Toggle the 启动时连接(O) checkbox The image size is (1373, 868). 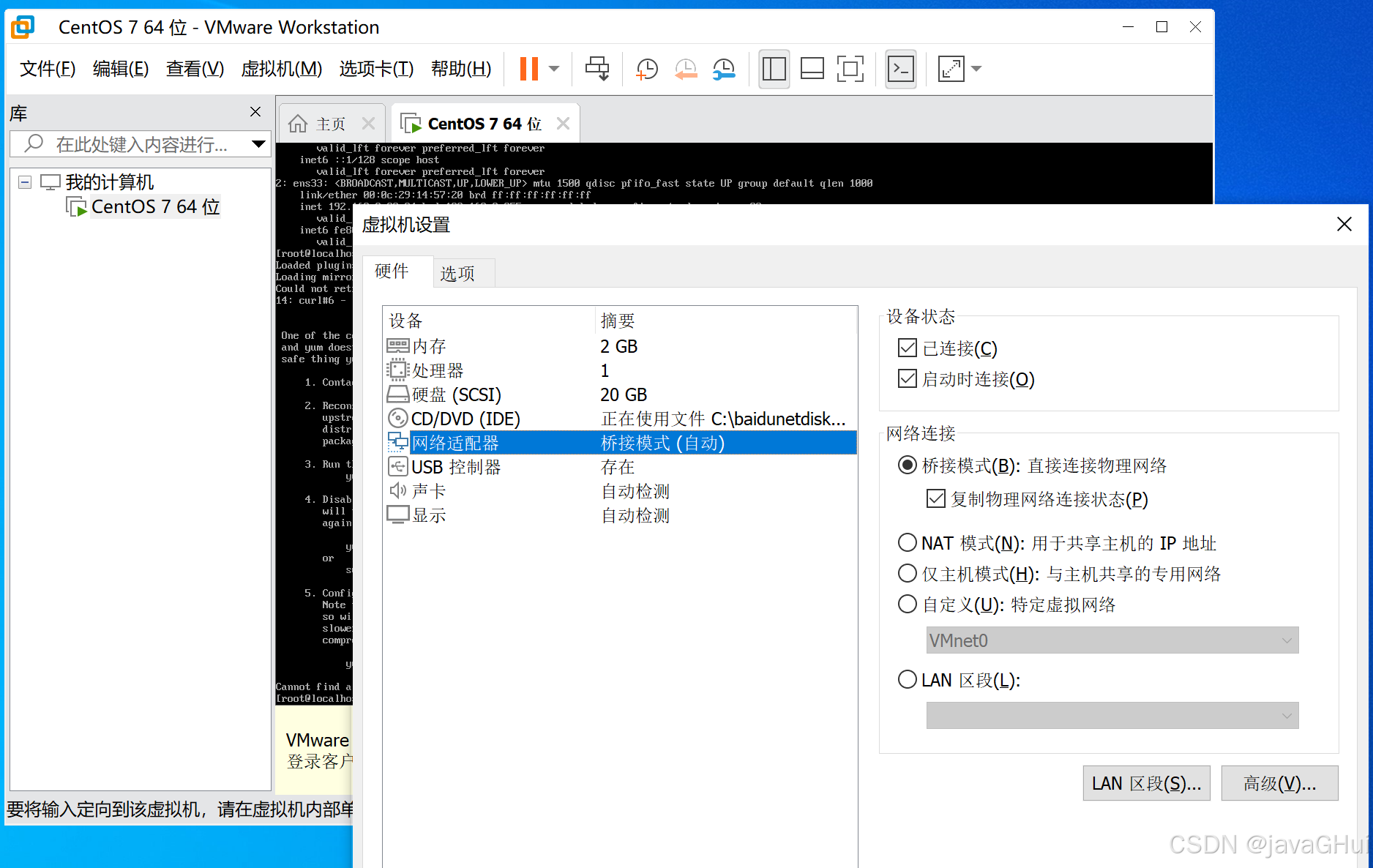(x=908, y=378)
